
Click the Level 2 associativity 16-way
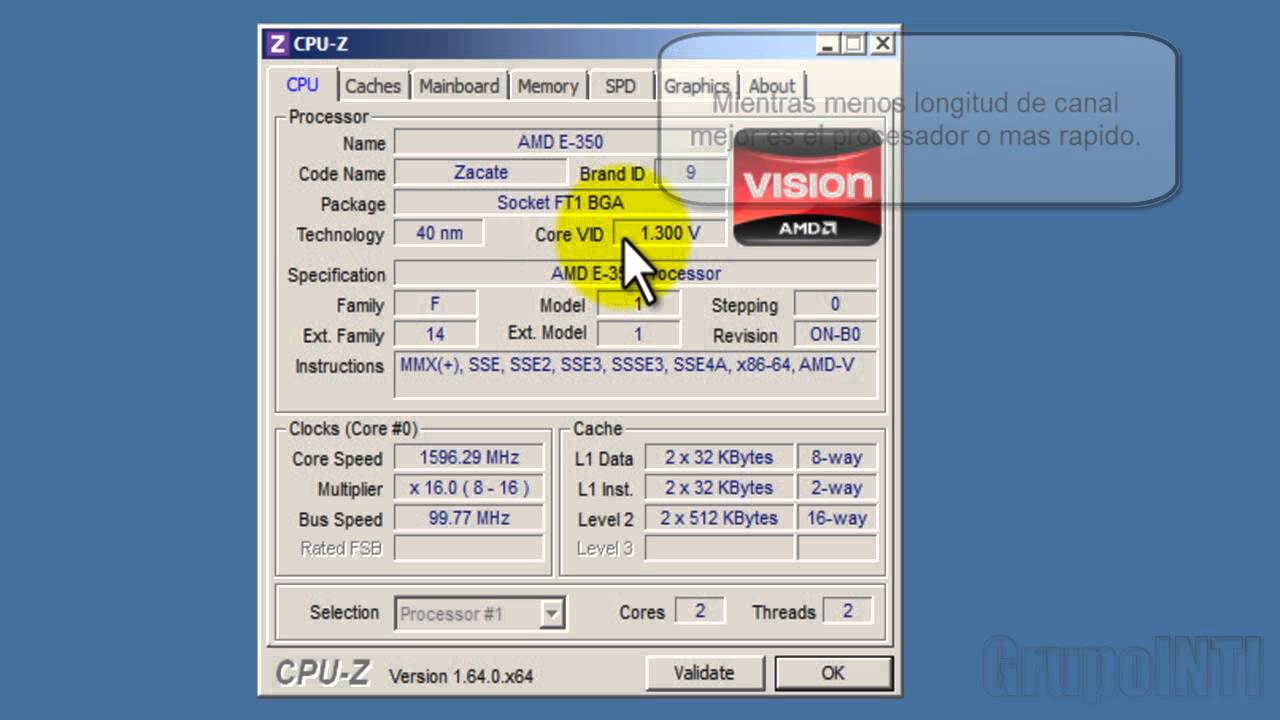837,518
